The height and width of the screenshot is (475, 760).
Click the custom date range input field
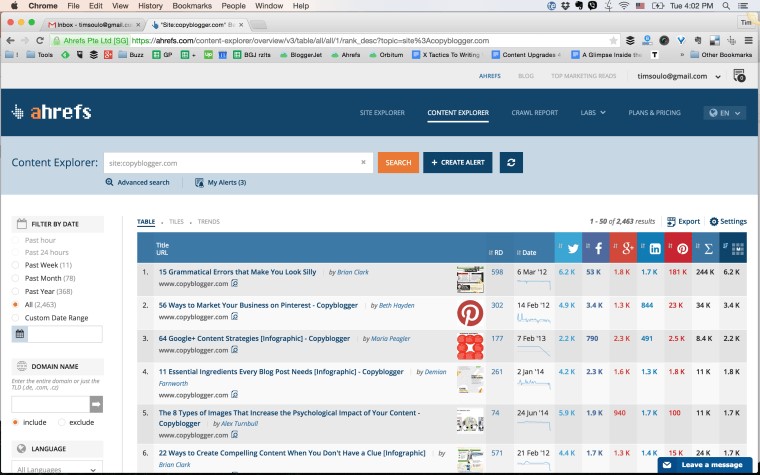click(65, 334)
